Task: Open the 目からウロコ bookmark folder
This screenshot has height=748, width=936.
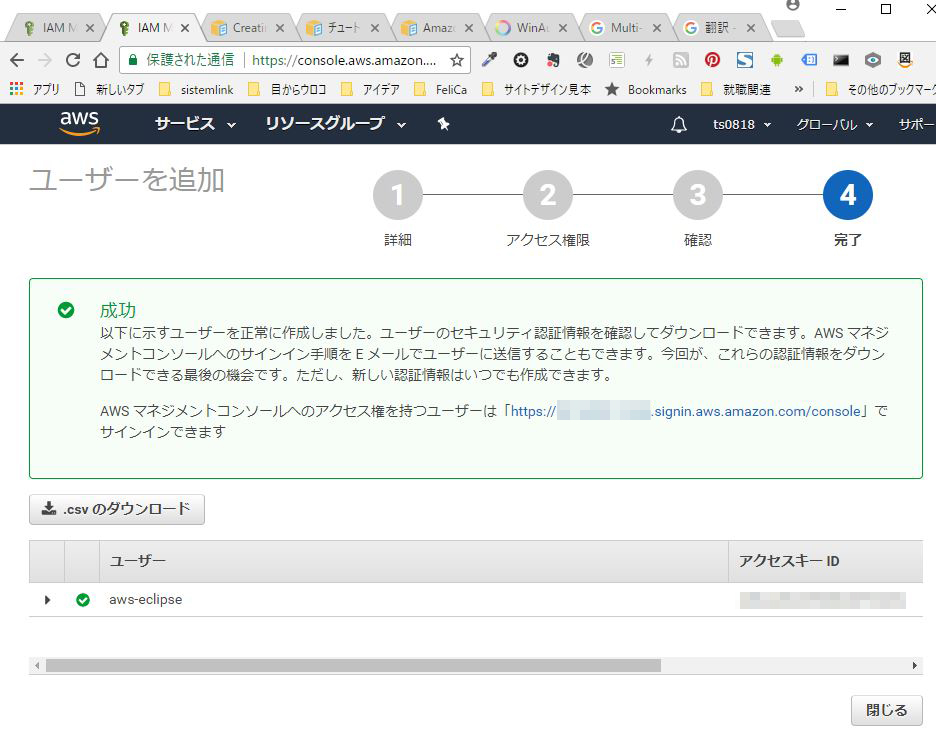Action: [x=287, y=90]
